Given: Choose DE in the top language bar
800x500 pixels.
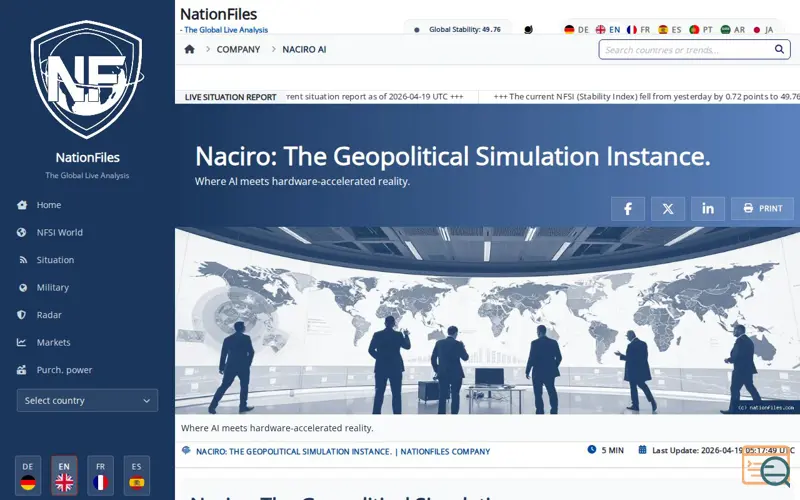Looking at the screenshot, I should tap(577, 30).
